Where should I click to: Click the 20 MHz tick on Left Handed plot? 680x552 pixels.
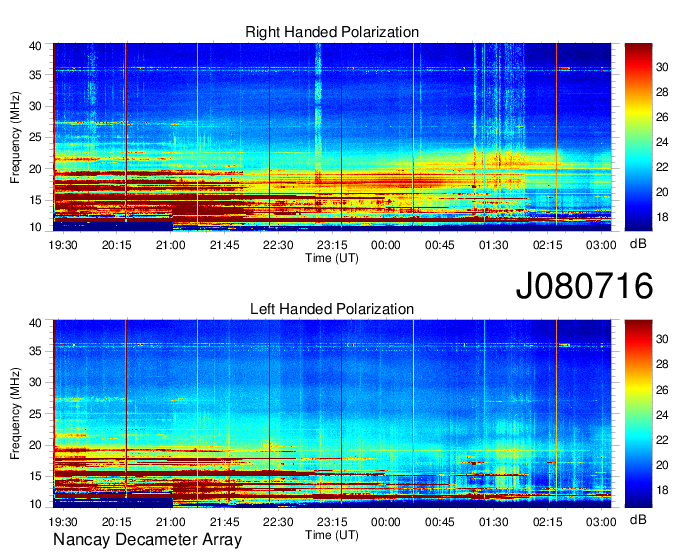pos(35,445)
